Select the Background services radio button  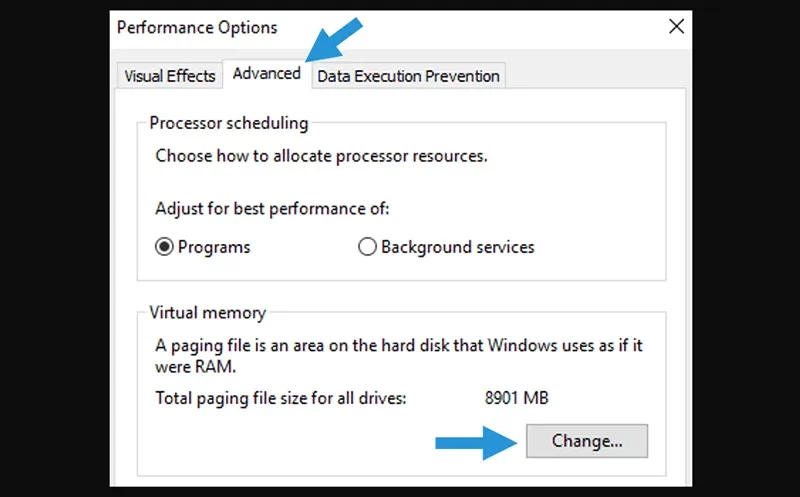(367, 247)
